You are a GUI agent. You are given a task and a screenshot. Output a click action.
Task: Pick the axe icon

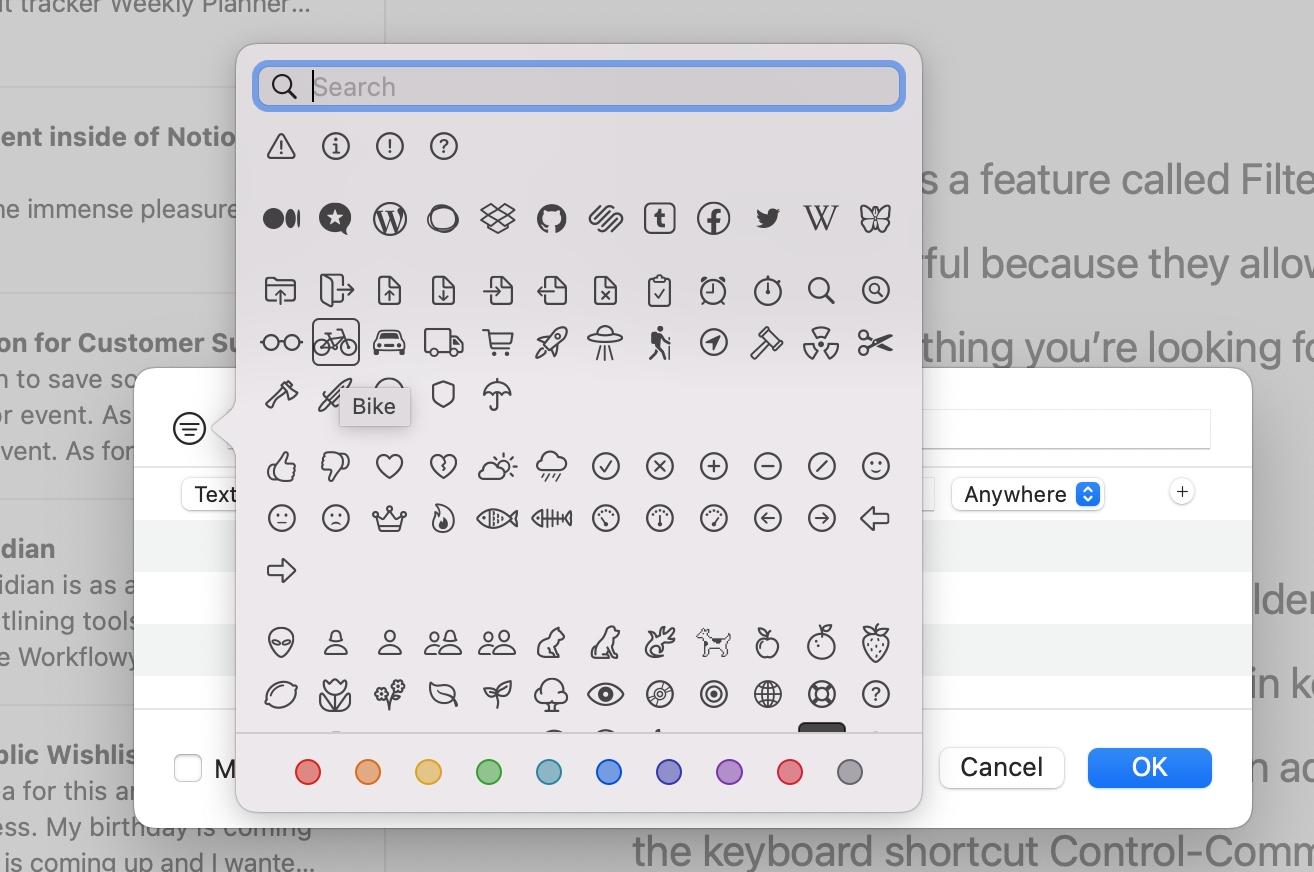[282, 394]
